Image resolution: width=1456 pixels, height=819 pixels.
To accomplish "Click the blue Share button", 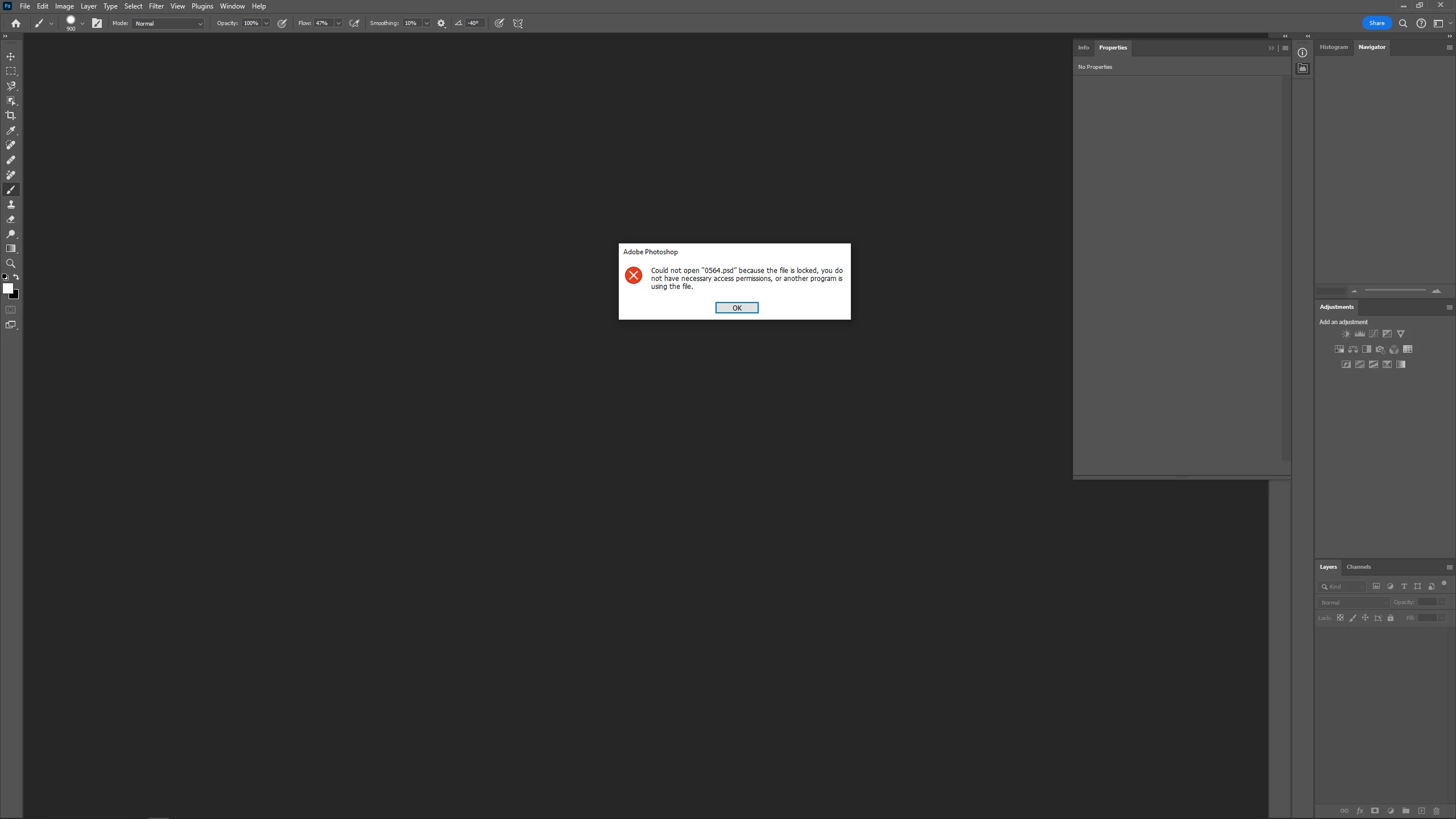I will click(x=1376, y=23).
